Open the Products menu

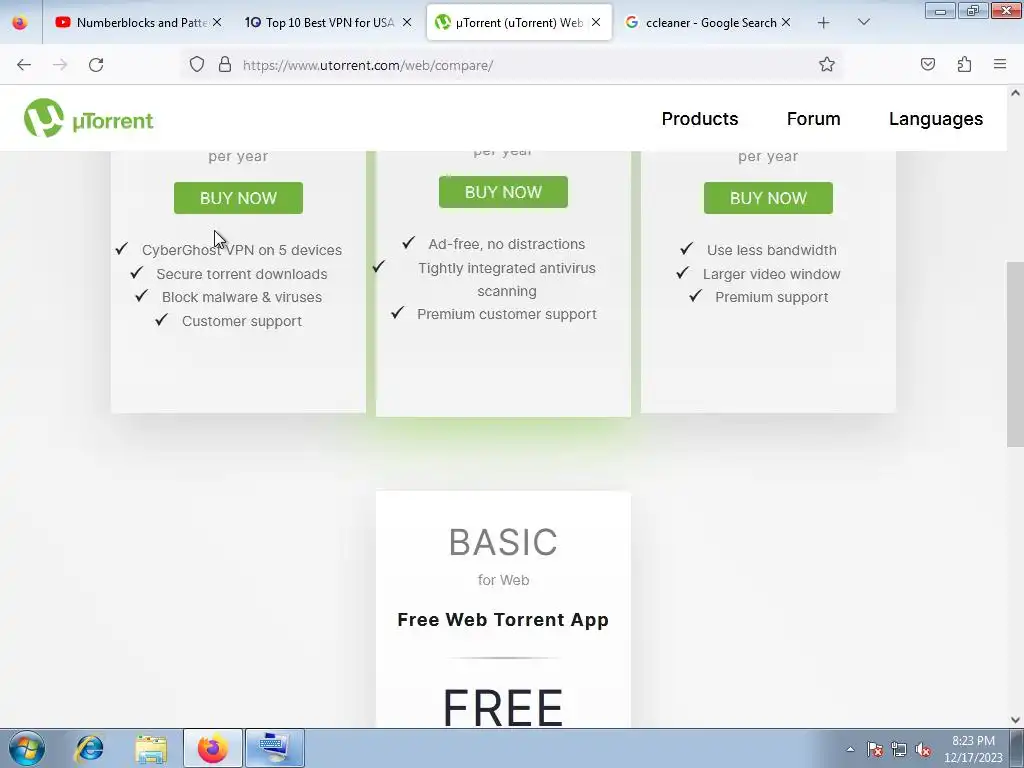(699, 119)
